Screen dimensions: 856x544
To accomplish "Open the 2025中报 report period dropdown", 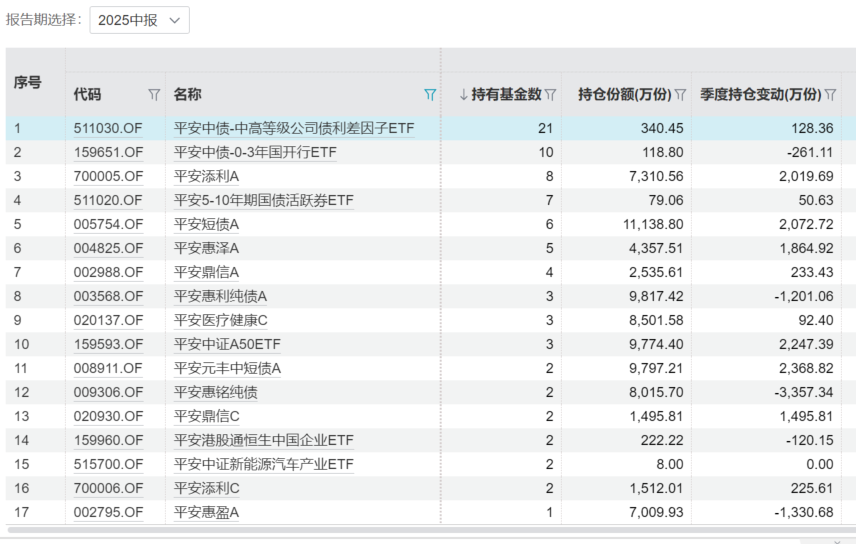I will pos(139,20).
